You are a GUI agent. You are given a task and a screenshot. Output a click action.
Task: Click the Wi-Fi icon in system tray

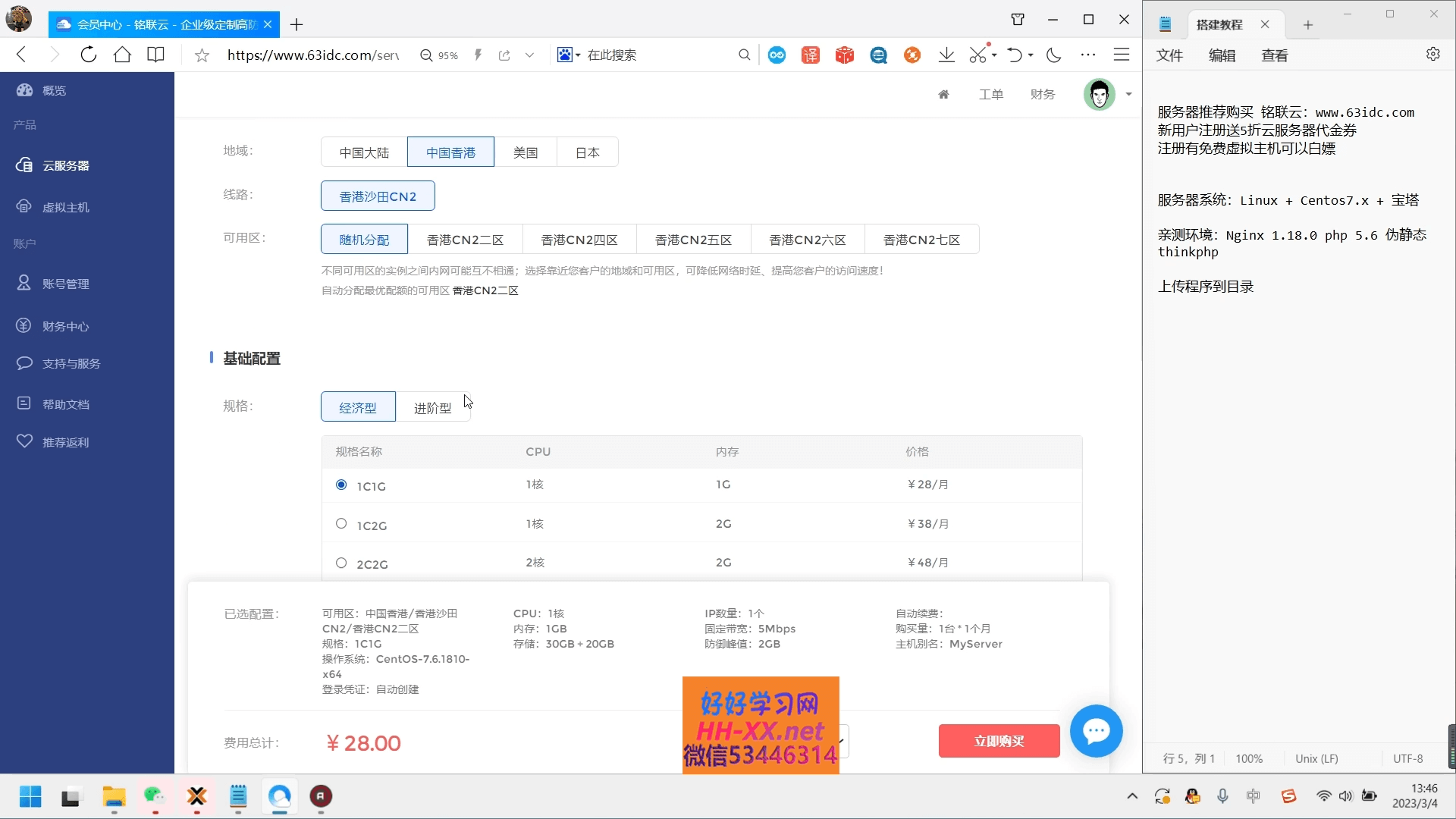pyautogui.click(x=1323, y=796)
